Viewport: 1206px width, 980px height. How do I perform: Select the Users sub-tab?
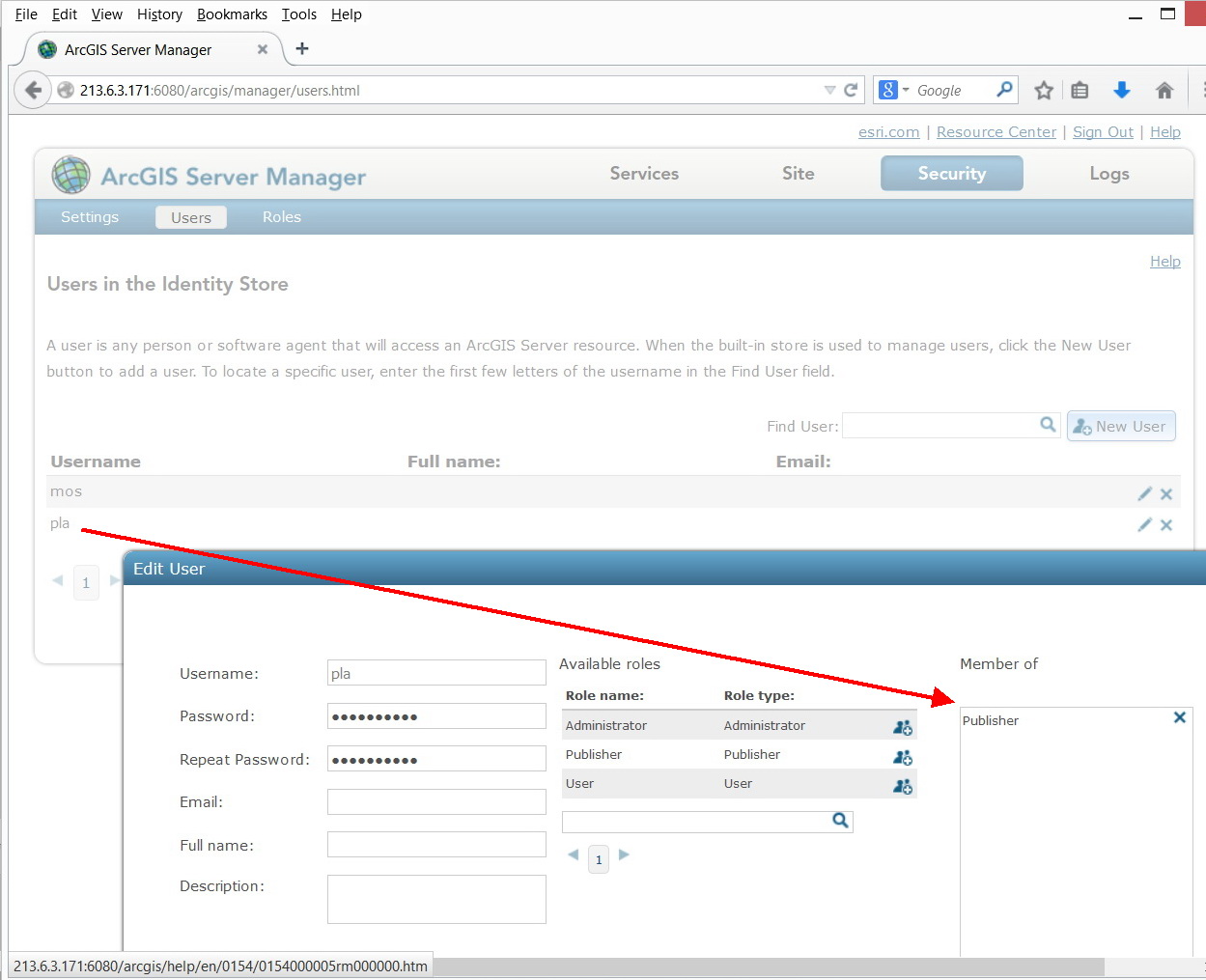(191, 217)
